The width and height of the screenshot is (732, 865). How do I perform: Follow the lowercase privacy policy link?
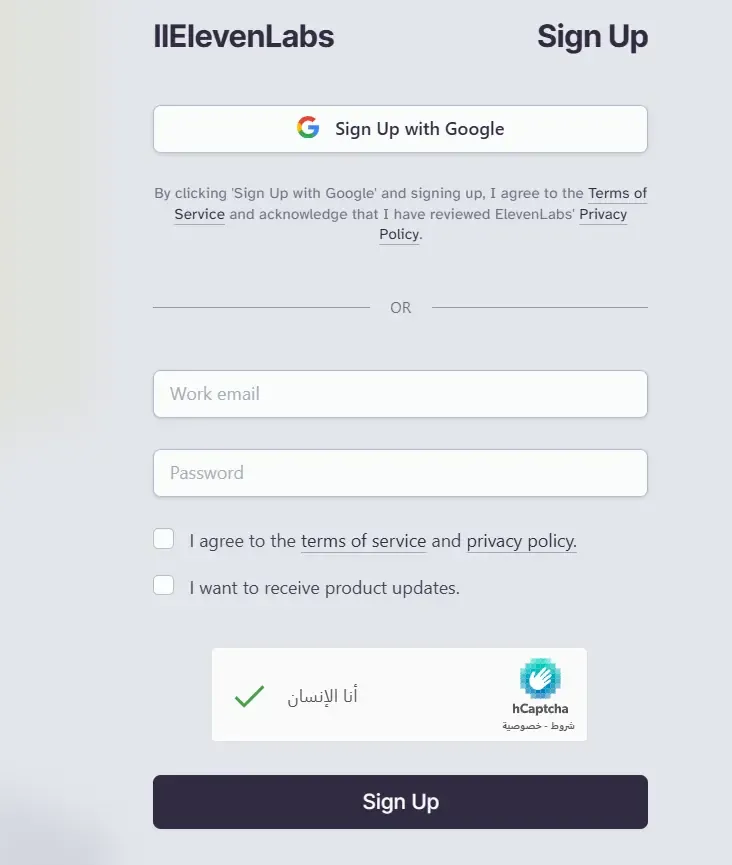(x=521, y=541)
